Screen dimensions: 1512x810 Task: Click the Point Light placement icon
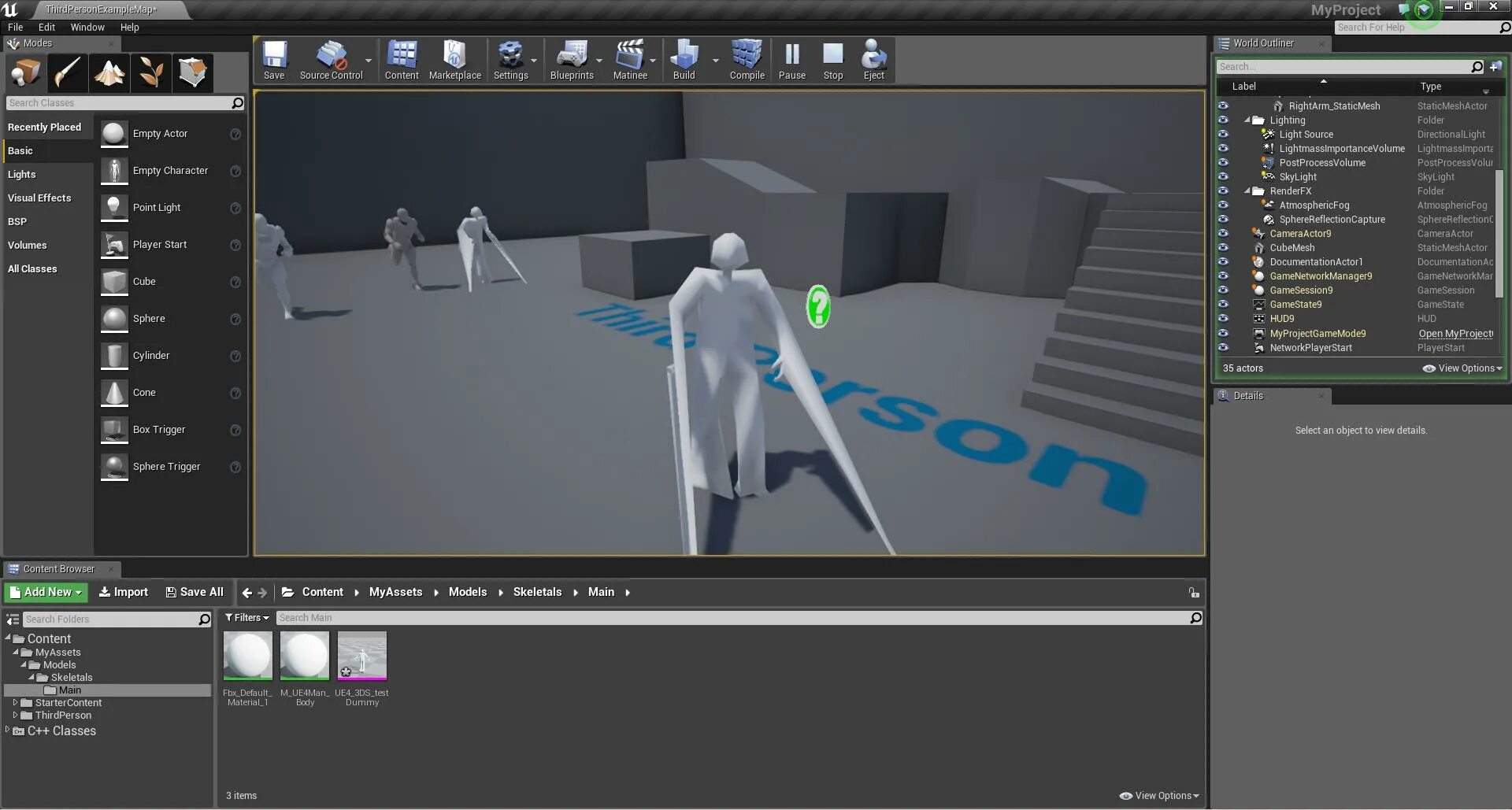point(114,208)
